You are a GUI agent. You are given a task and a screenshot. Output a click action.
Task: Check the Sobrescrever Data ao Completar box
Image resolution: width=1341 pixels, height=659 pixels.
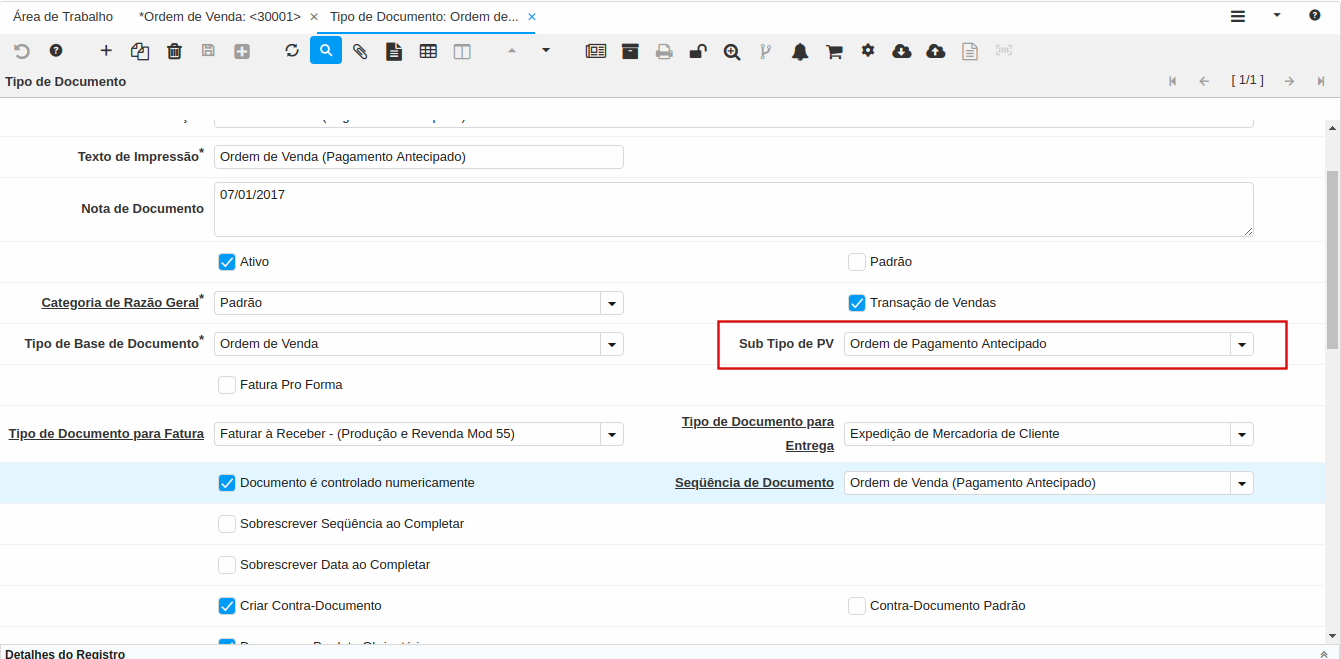(227, 565)
